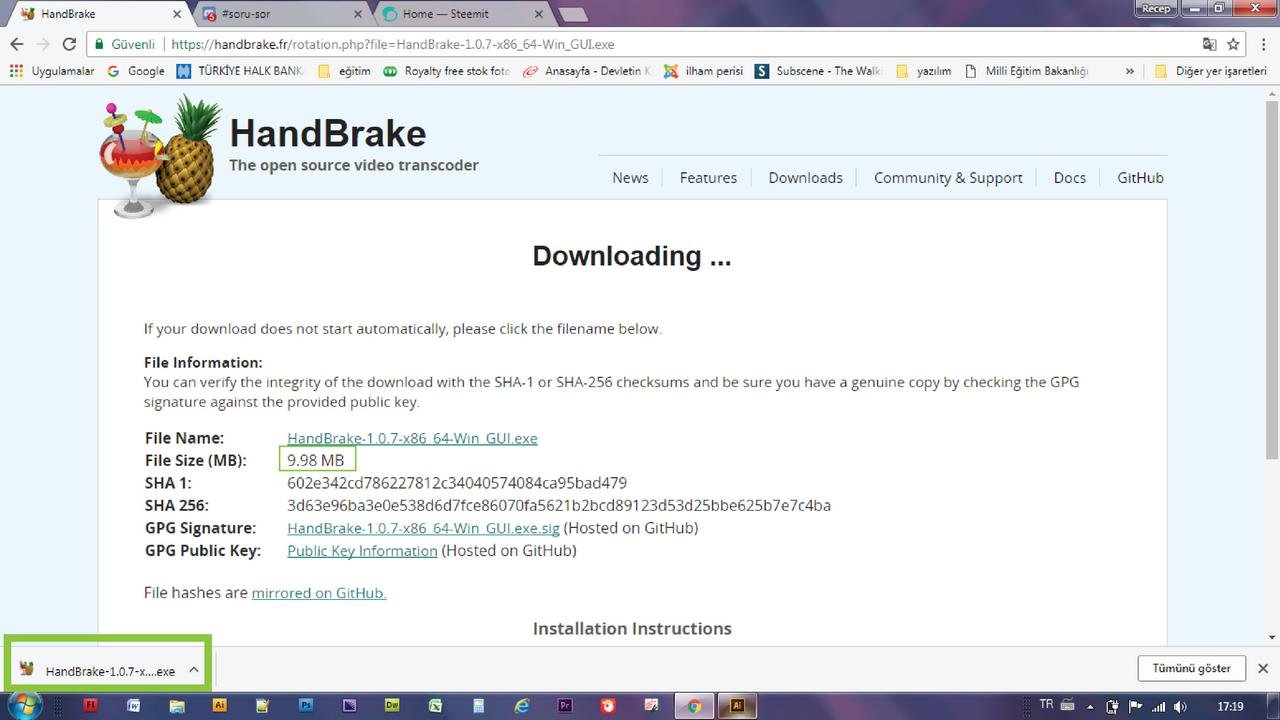Open the Docs menu item
This screenshot has height=720, width=1280.
1069,177
